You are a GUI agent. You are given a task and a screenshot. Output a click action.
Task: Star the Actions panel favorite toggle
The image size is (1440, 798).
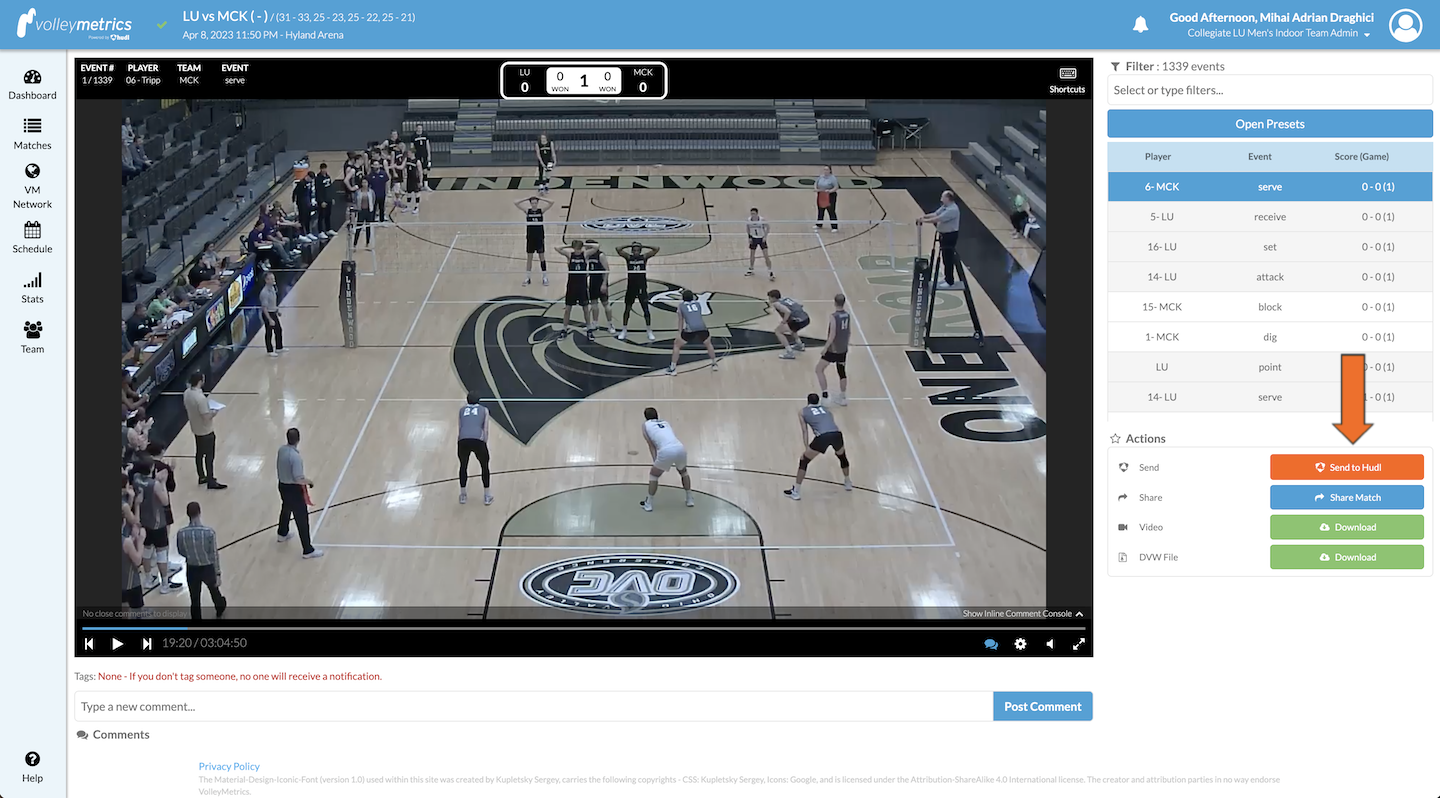(x=1114, y=438)
